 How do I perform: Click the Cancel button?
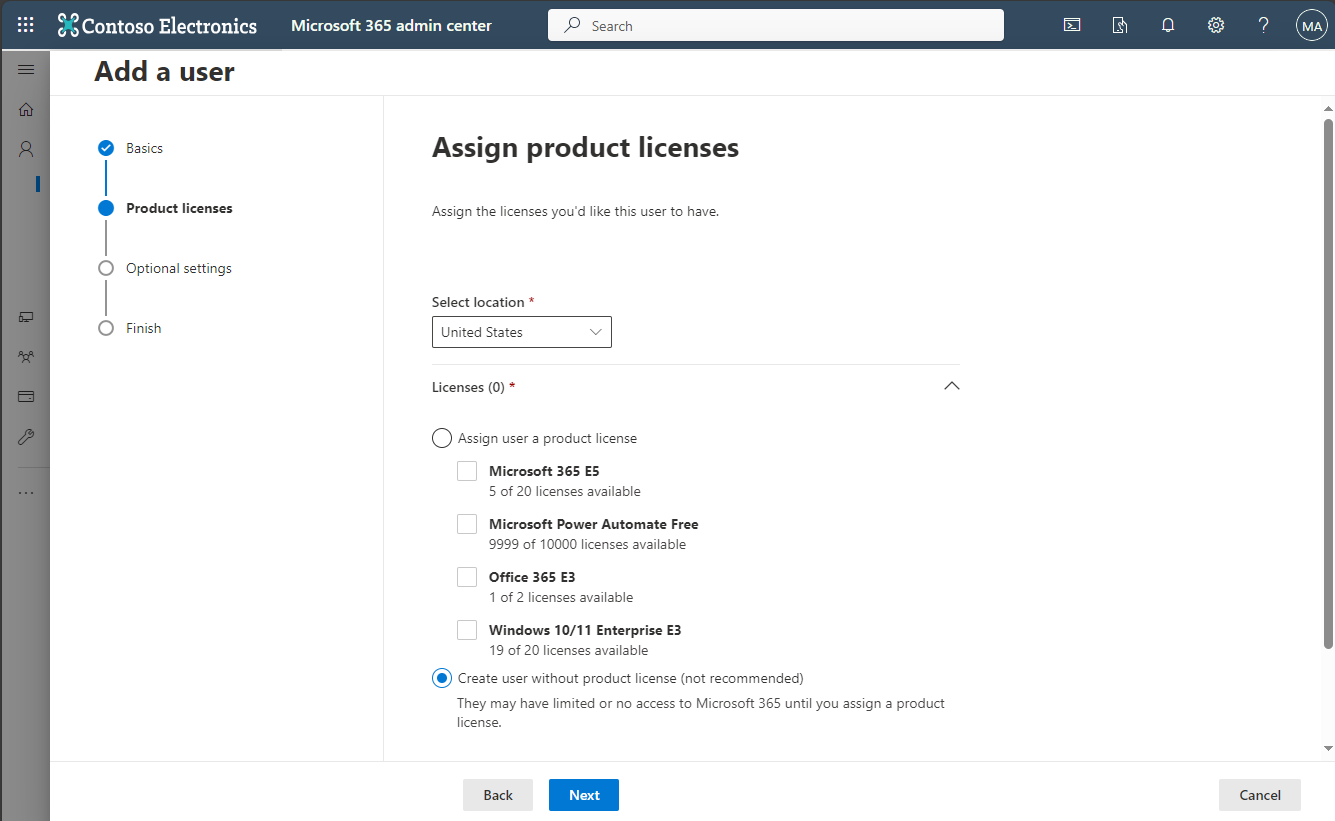coord(1260,795)
